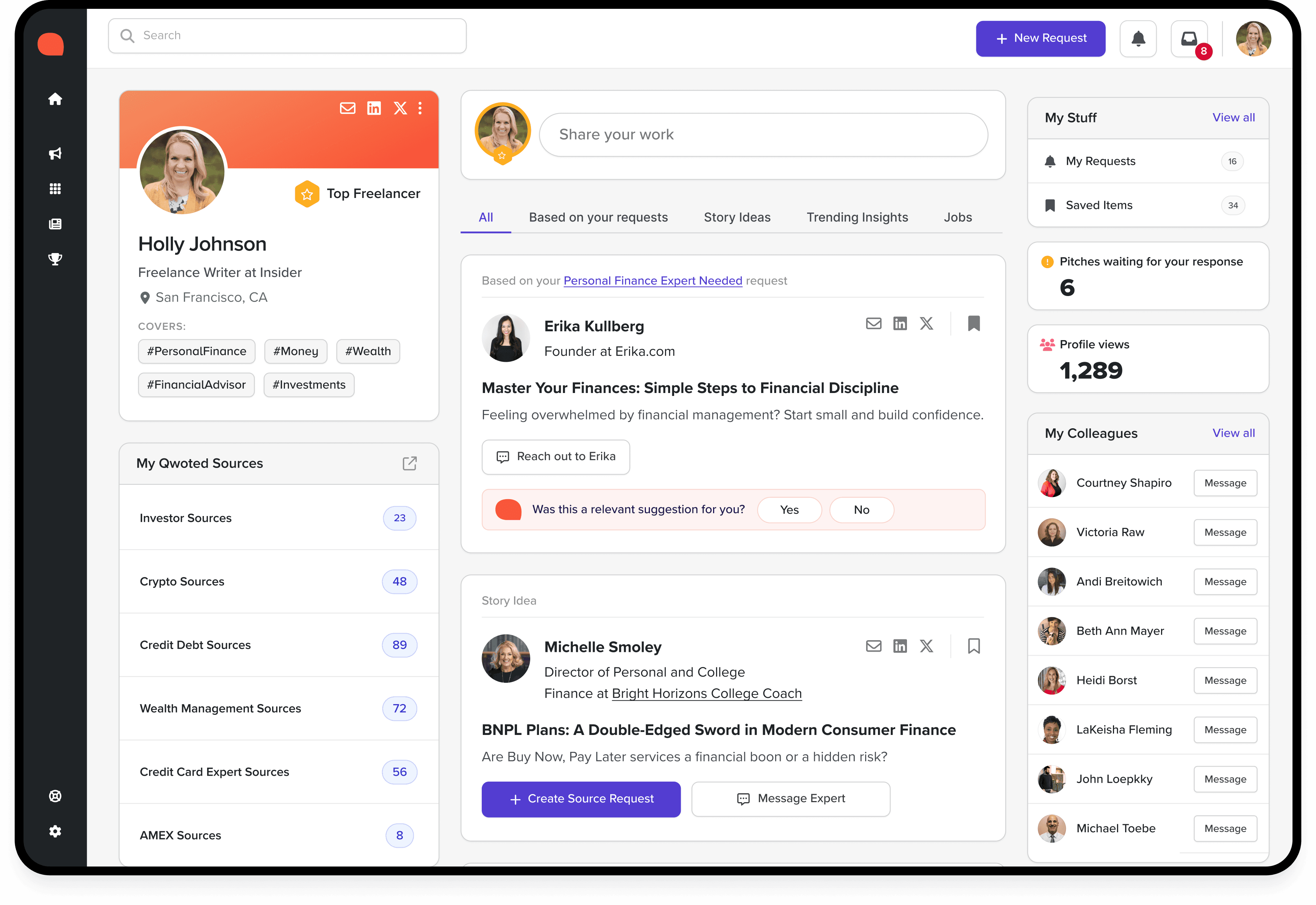Answer Yes to relevant suggestion prompt
The width and height of the screenshot is (1316, 905).
[789, 510]
